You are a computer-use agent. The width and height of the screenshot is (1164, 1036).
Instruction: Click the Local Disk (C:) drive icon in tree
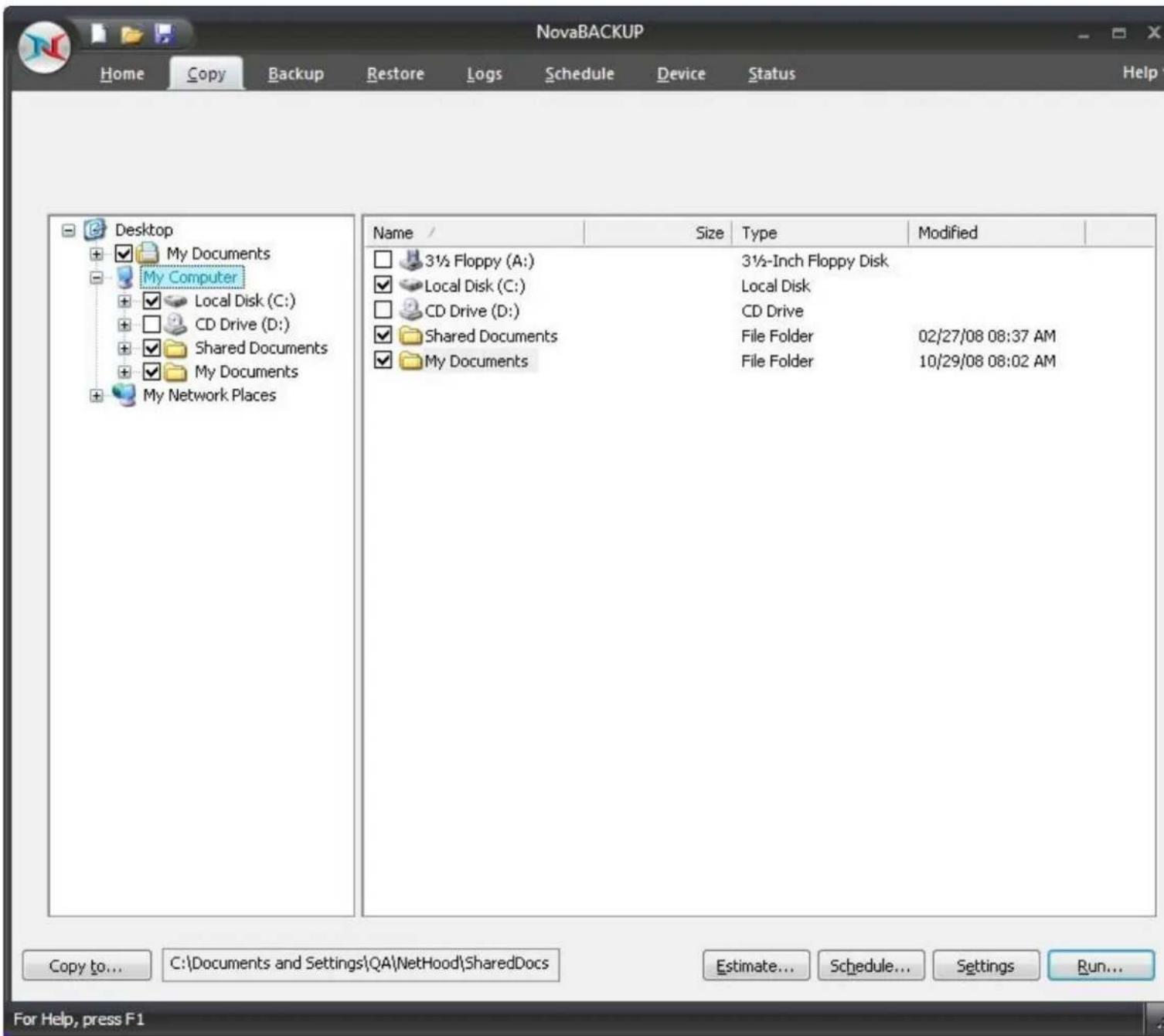pyautogui.click(x=175, y=301)
